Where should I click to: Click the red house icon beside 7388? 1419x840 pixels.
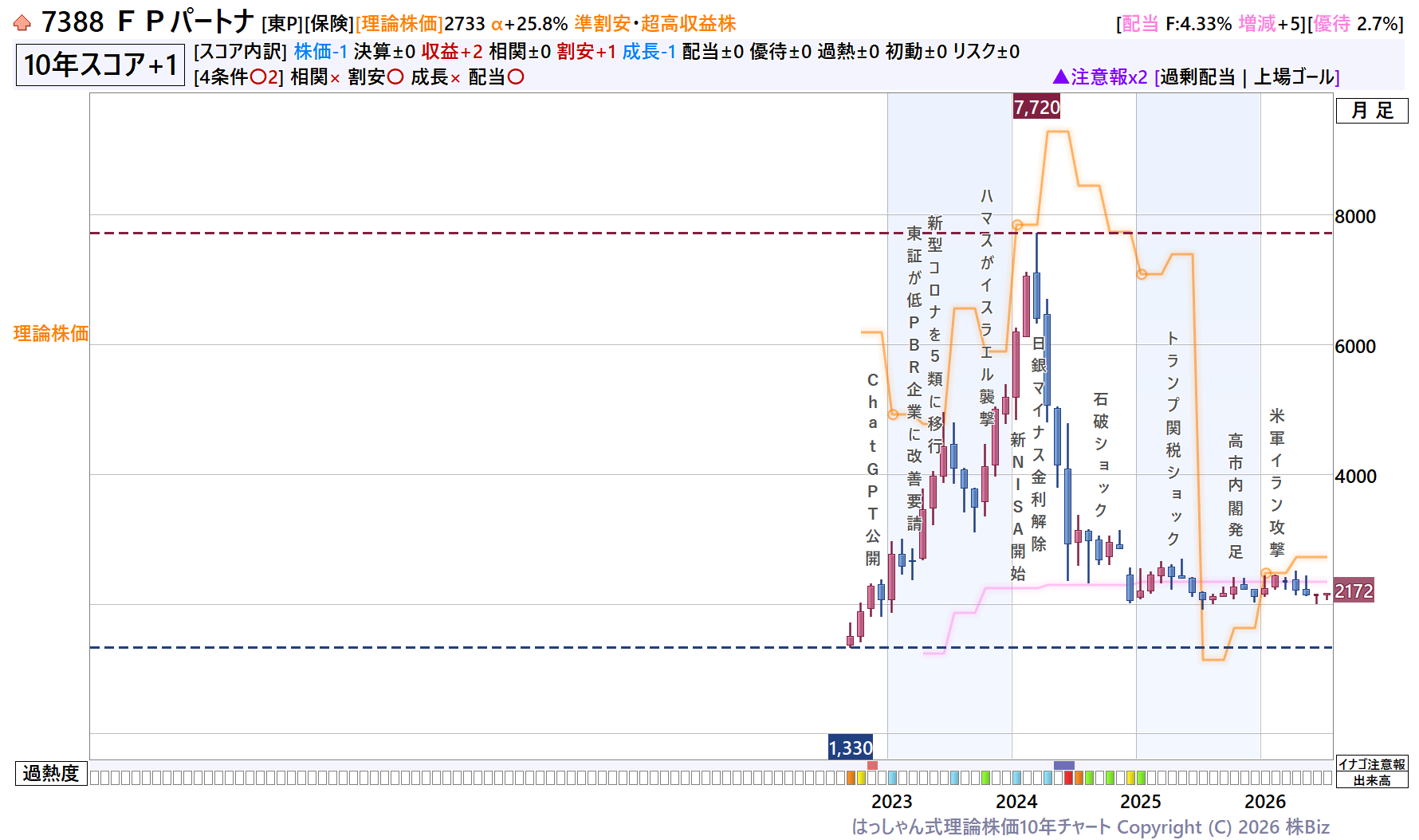[22, 23]
